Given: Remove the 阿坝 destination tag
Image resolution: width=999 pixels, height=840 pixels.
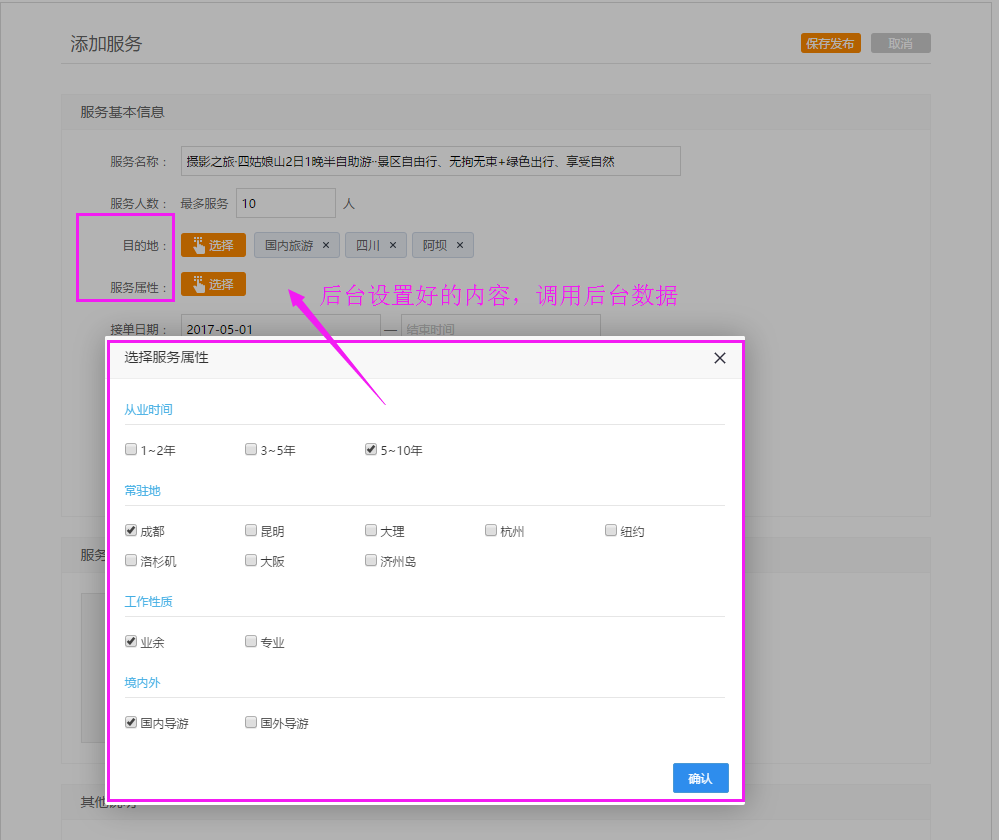Looking at the screenshot, I should pyautogui.click(x=460, y=245).
